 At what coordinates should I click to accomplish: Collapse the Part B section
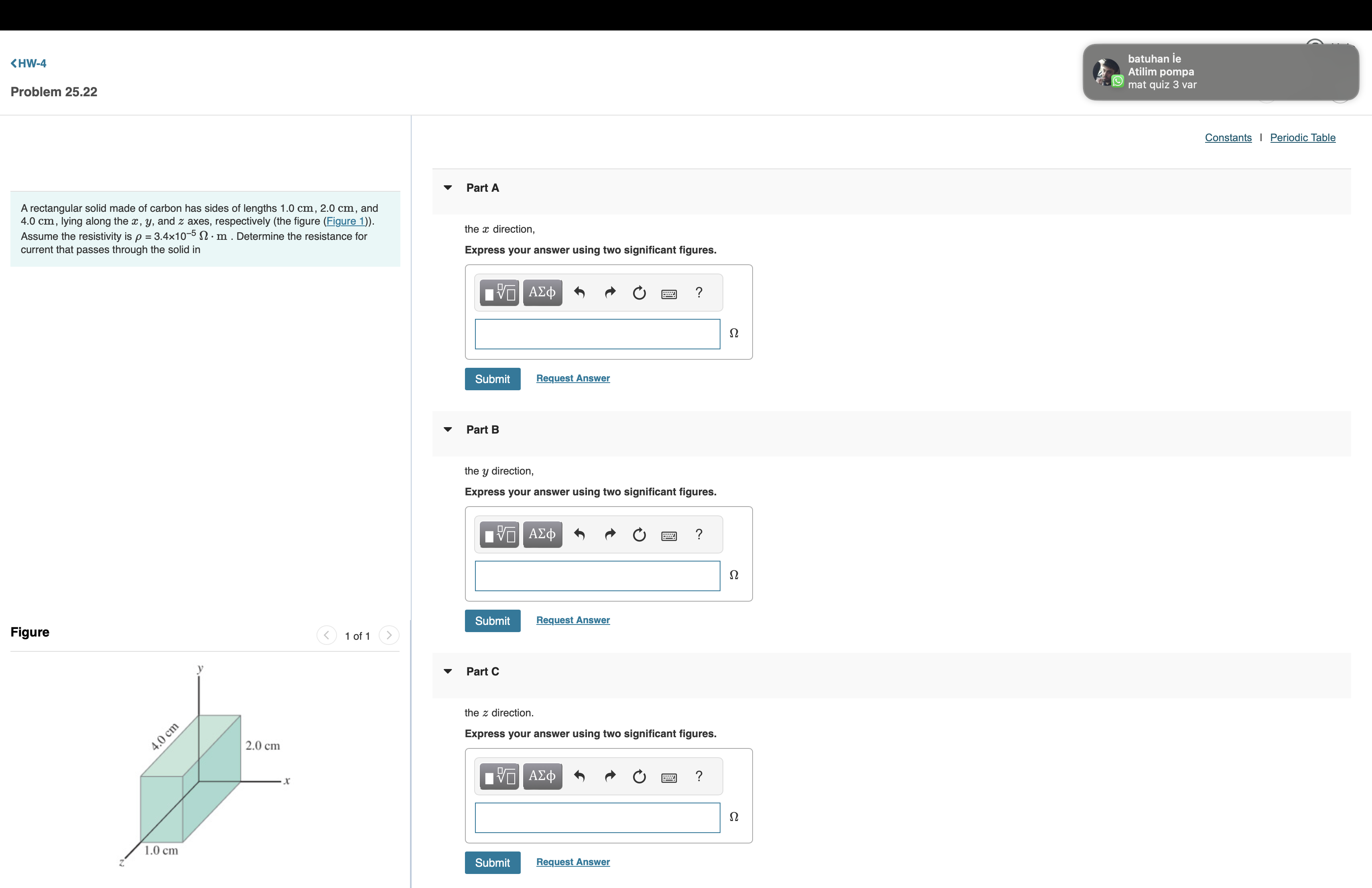[448, 429]
